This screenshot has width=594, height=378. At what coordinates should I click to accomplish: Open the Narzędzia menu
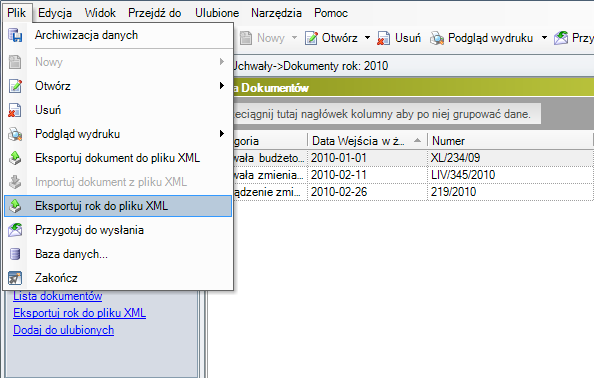277,13
